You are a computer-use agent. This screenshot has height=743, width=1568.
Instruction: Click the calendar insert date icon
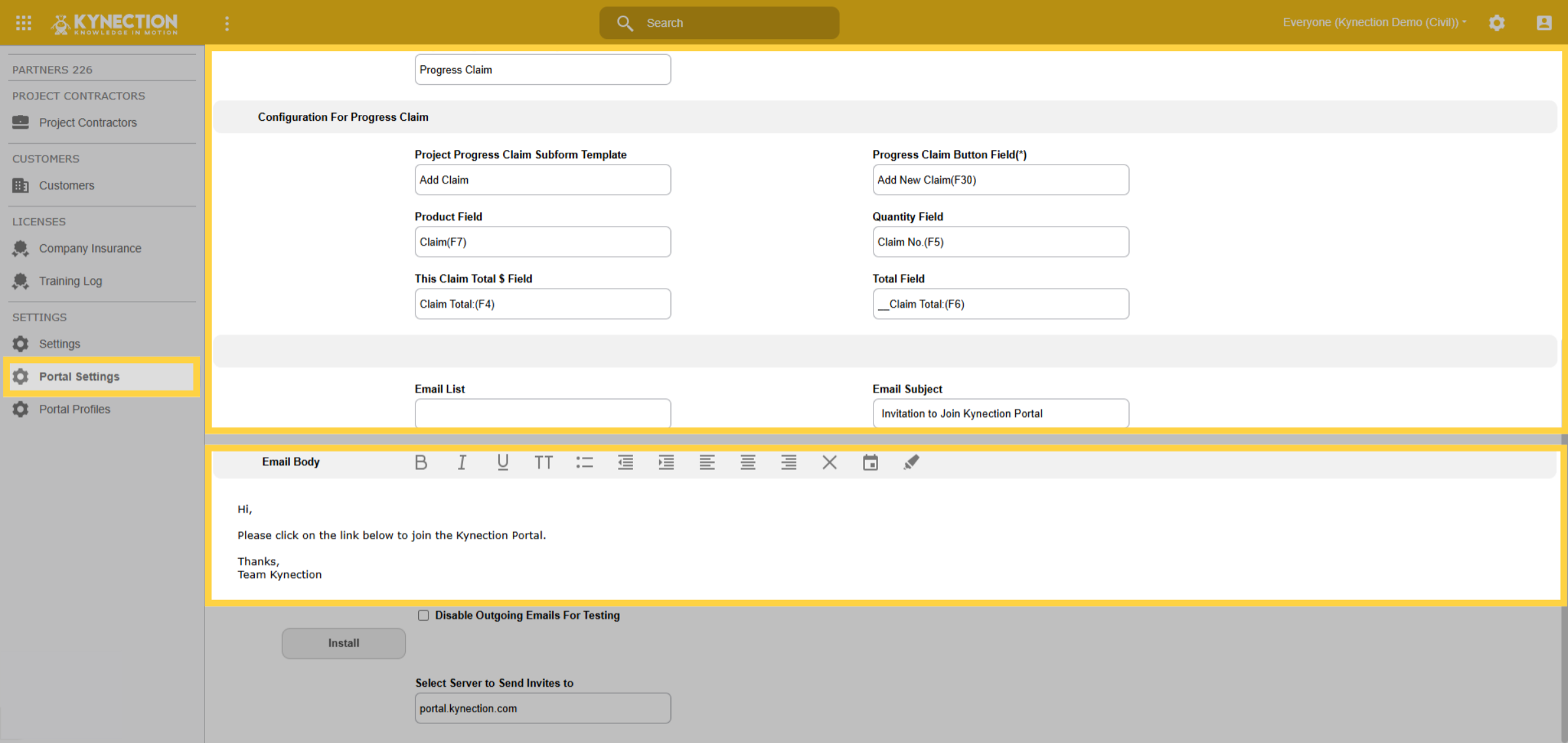(870, 462)
